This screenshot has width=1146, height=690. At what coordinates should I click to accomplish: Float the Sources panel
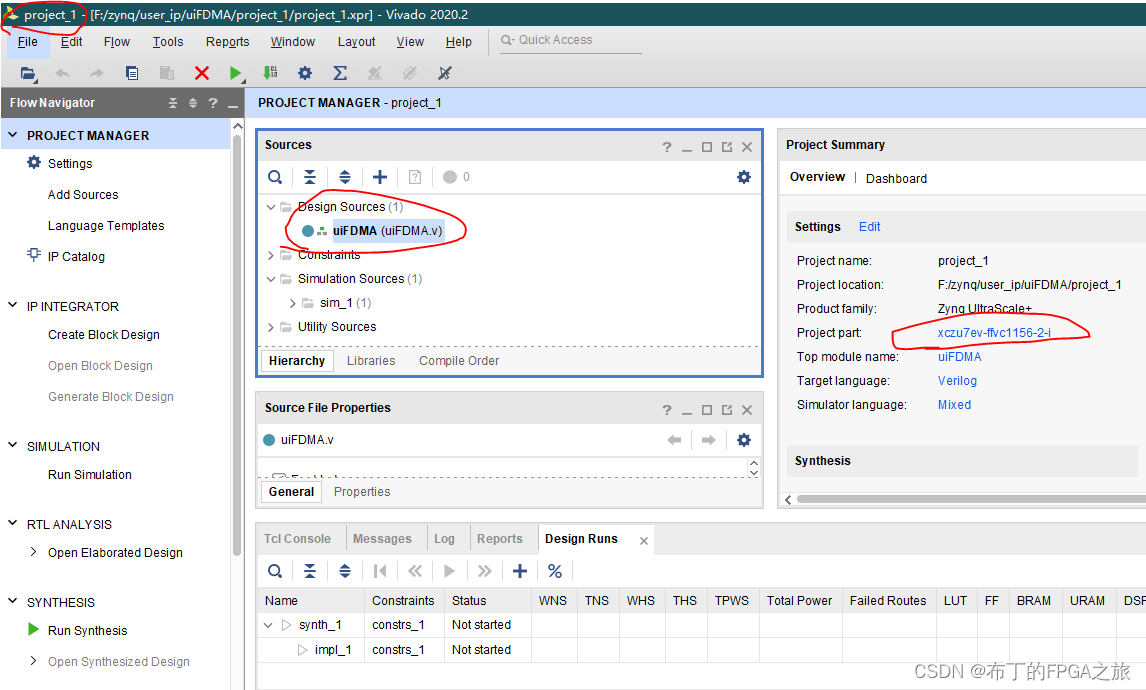coord(726,147)
